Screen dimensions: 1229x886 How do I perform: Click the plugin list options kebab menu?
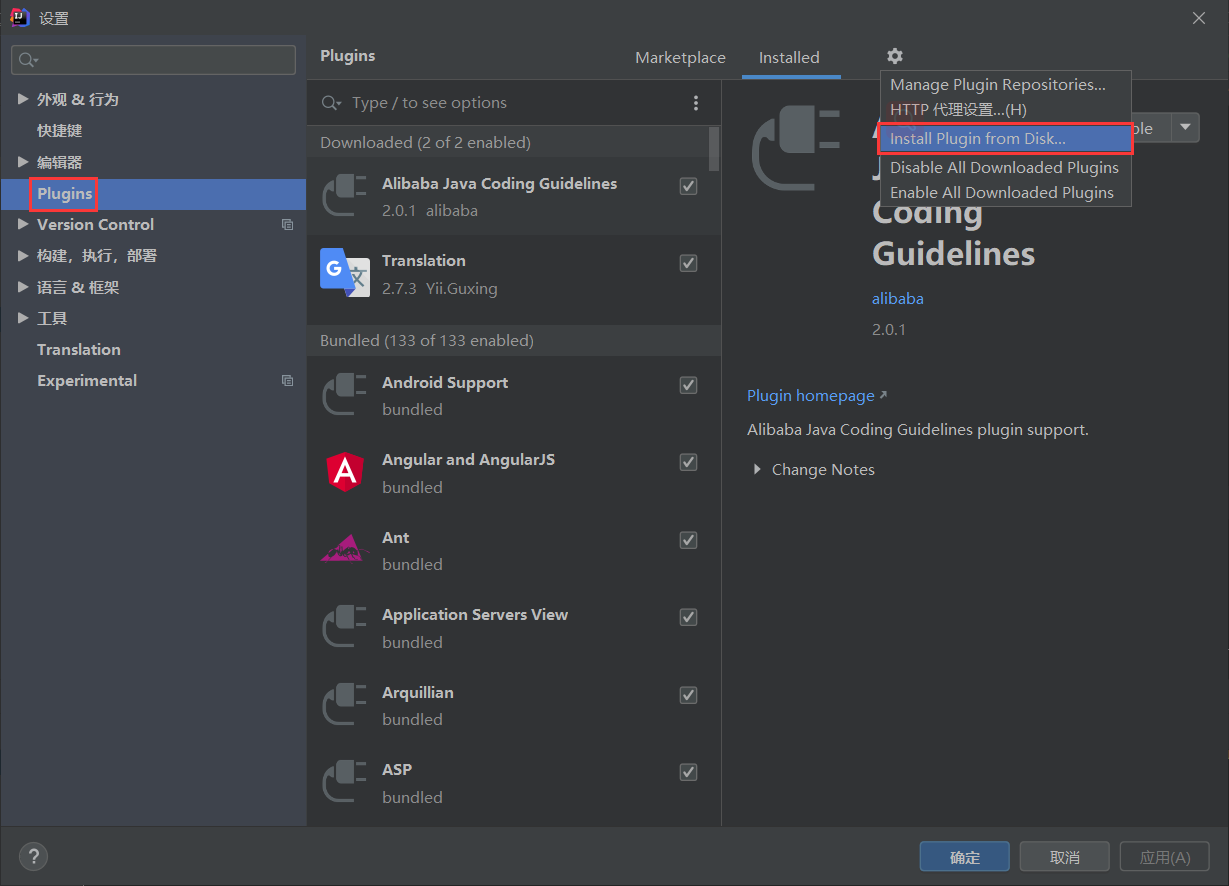click(696, 103)
